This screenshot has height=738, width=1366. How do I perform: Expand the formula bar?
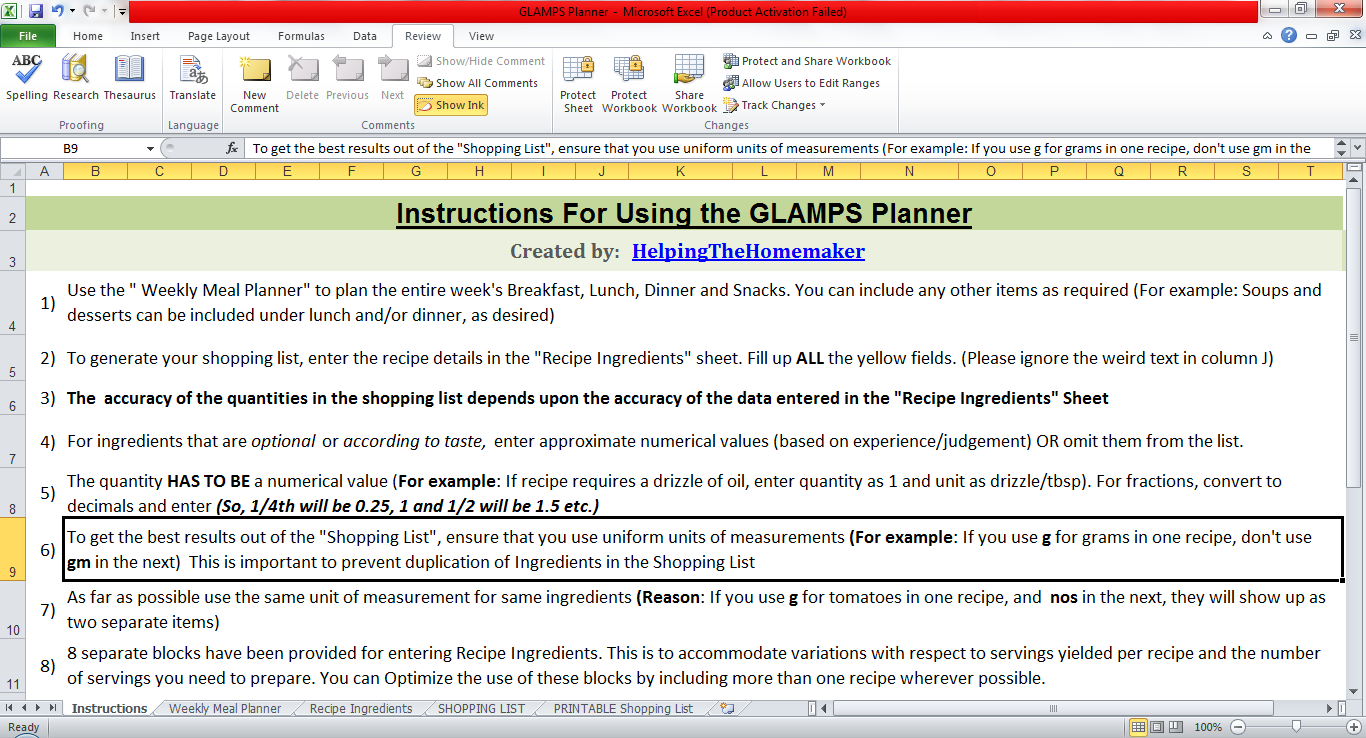1355,148
